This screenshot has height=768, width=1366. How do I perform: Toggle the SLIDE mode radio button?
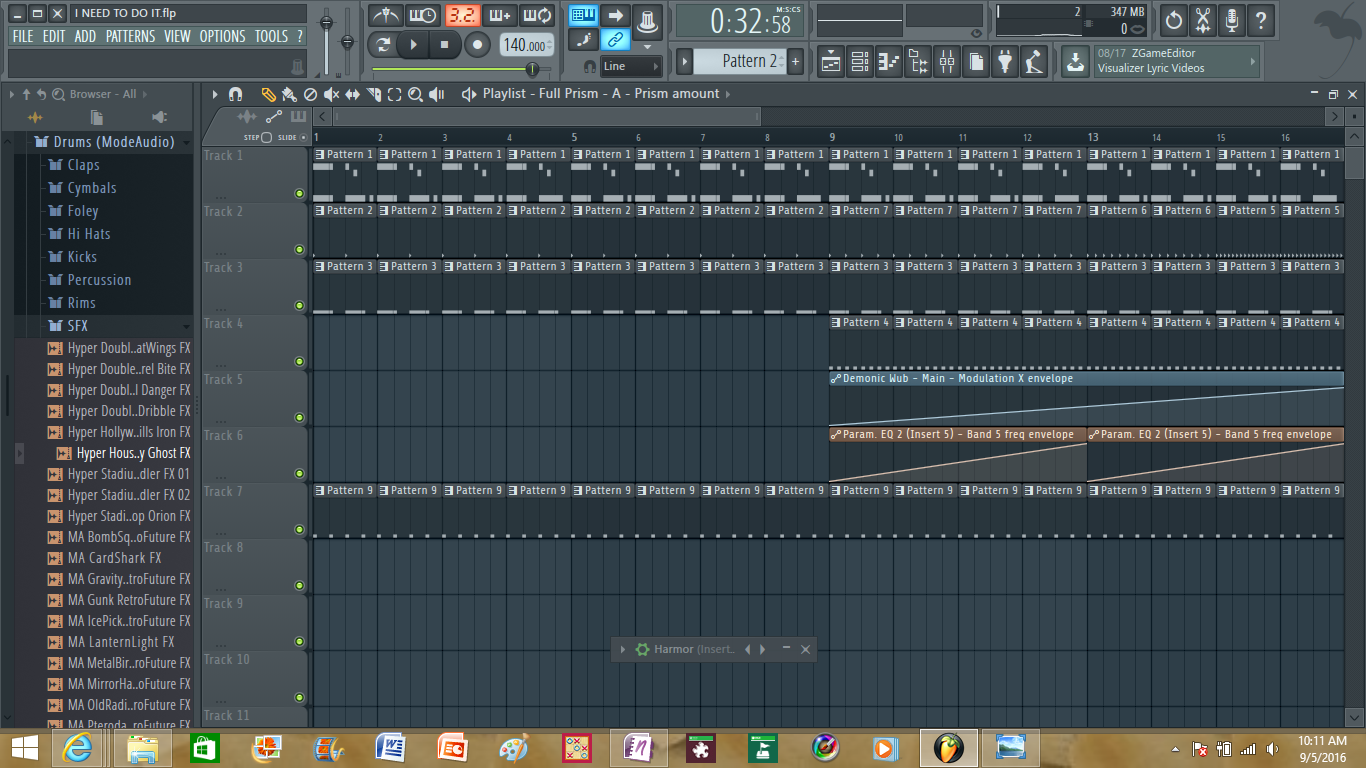pyautogui.click(x=304, y=137)
